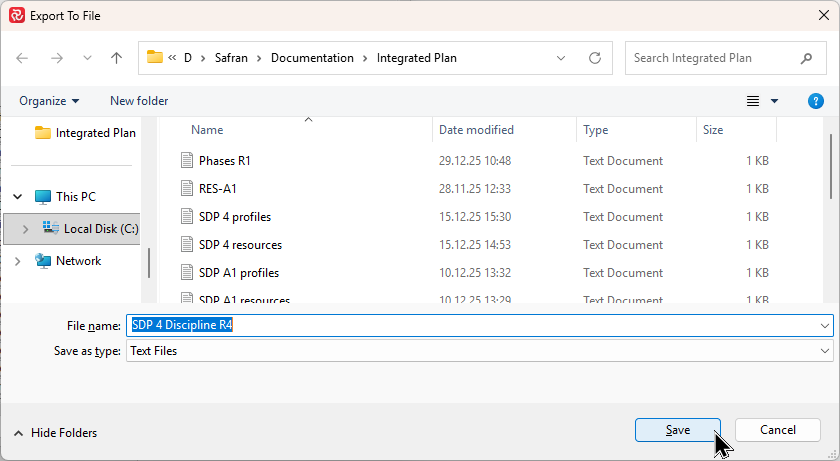
Task: Open the Organize menu
Action: pos(49,101)
